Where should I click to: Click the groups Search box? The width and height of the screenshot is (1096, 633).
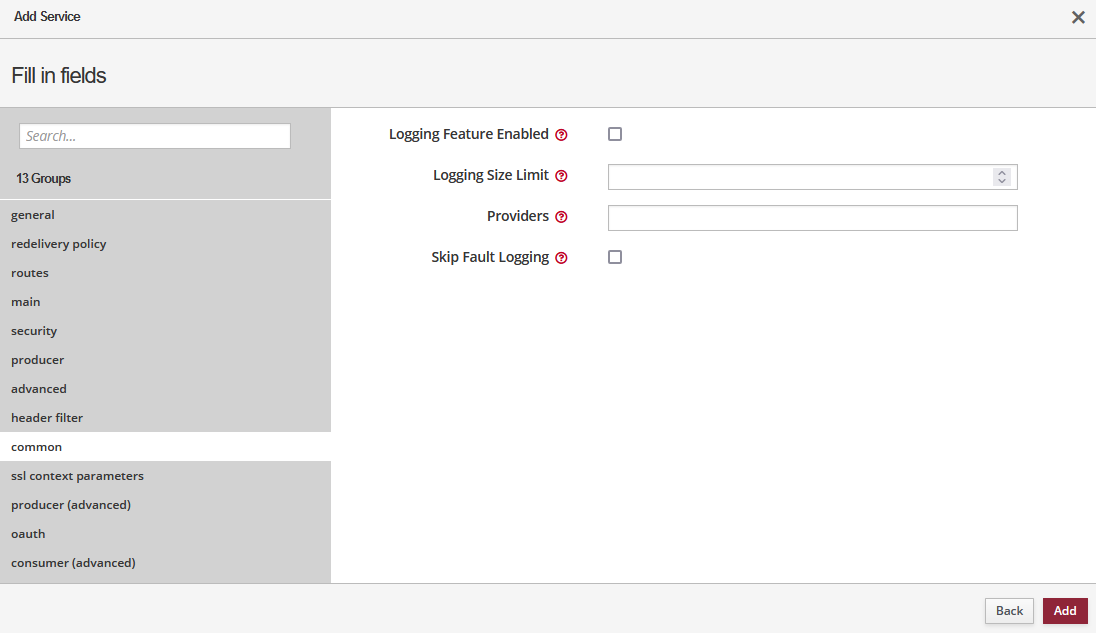tap(155, 136)
